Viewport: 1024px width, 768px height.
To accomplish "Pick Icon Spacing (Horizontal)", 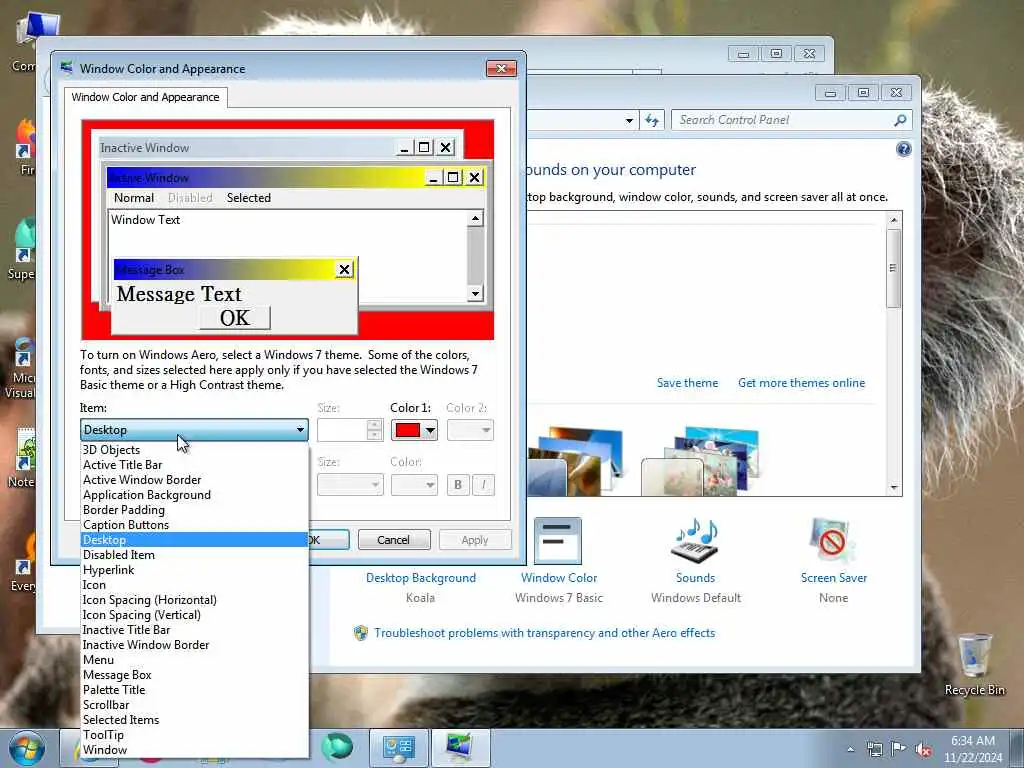I will pos(195,600).
